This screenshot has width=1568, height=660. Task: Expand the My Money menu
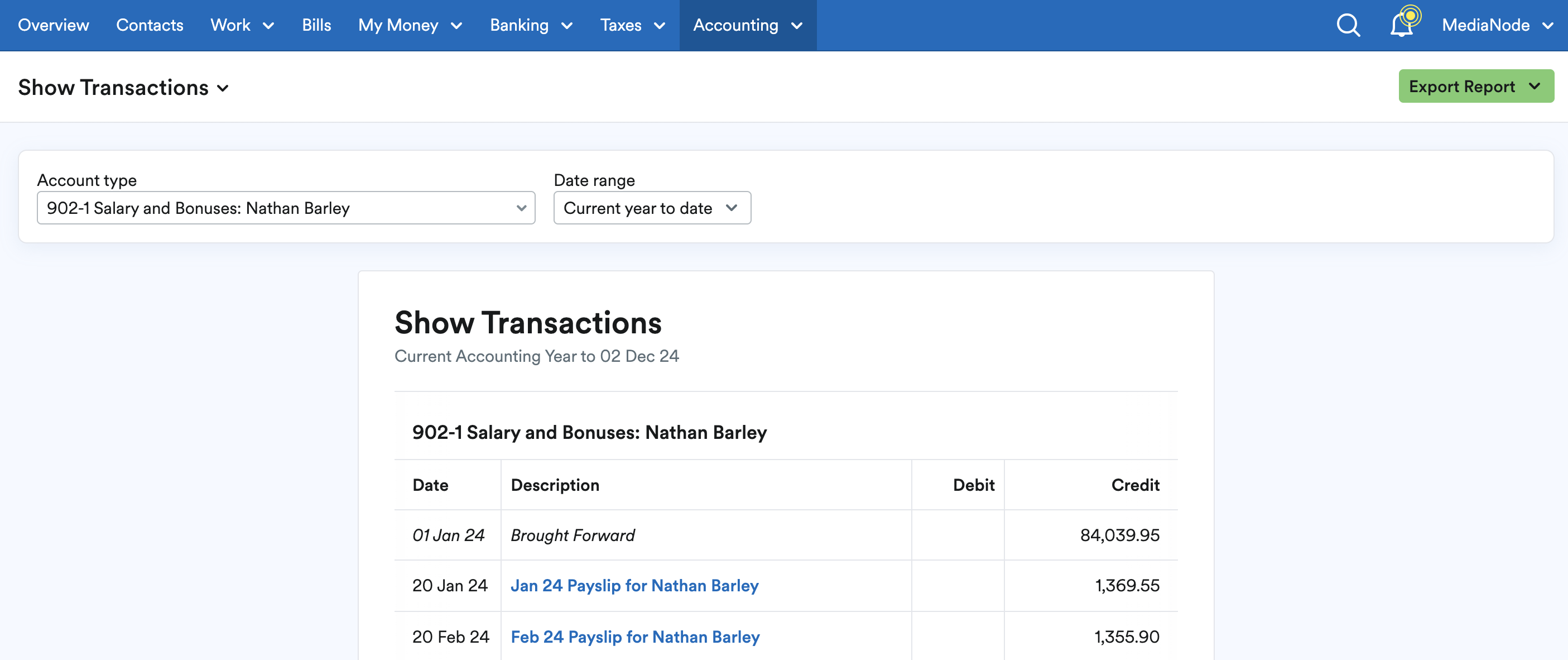(x=410, y=25)
